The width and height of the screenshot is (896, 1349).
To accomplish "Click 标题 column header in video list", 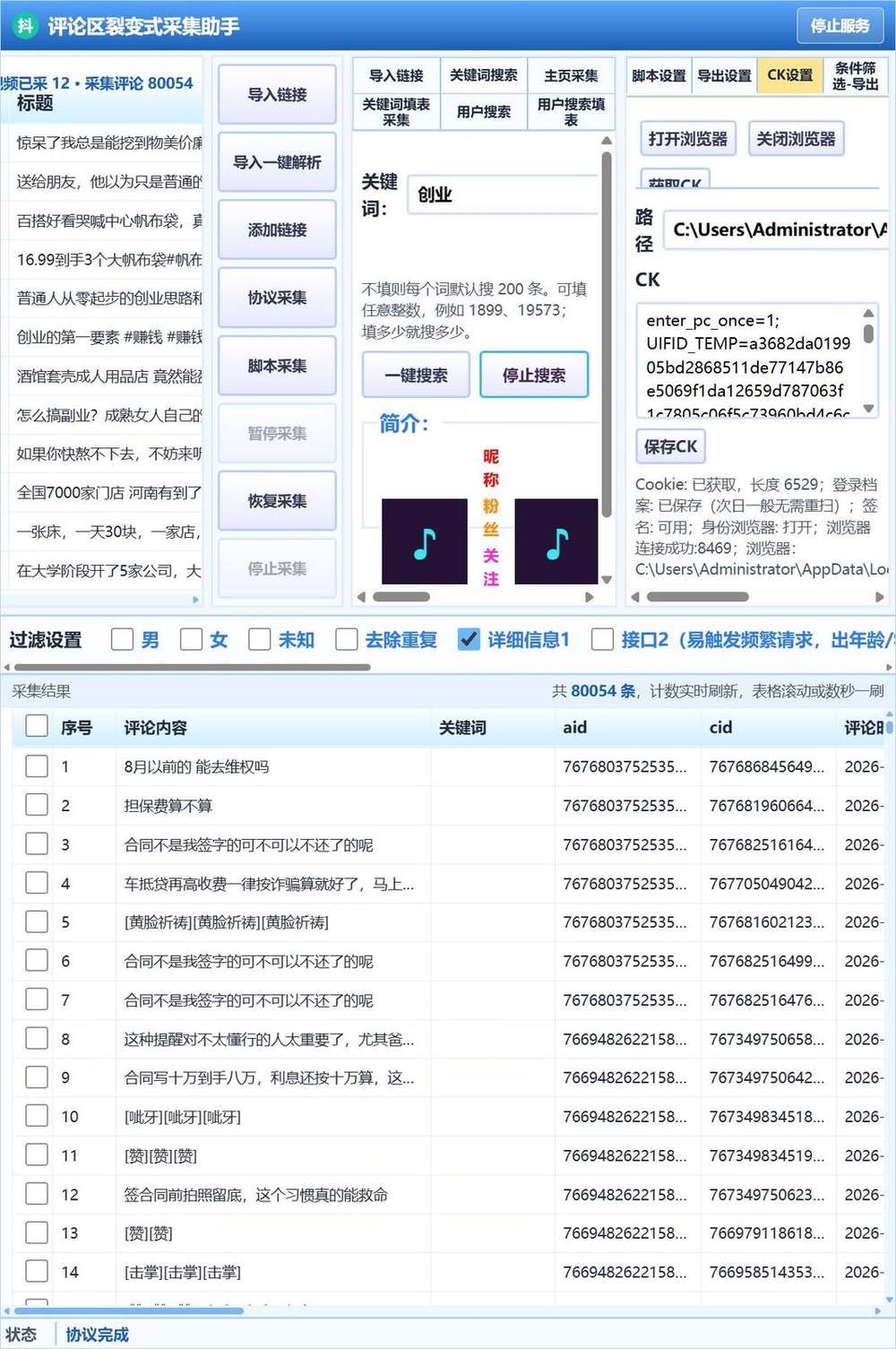I will point(35,103).
